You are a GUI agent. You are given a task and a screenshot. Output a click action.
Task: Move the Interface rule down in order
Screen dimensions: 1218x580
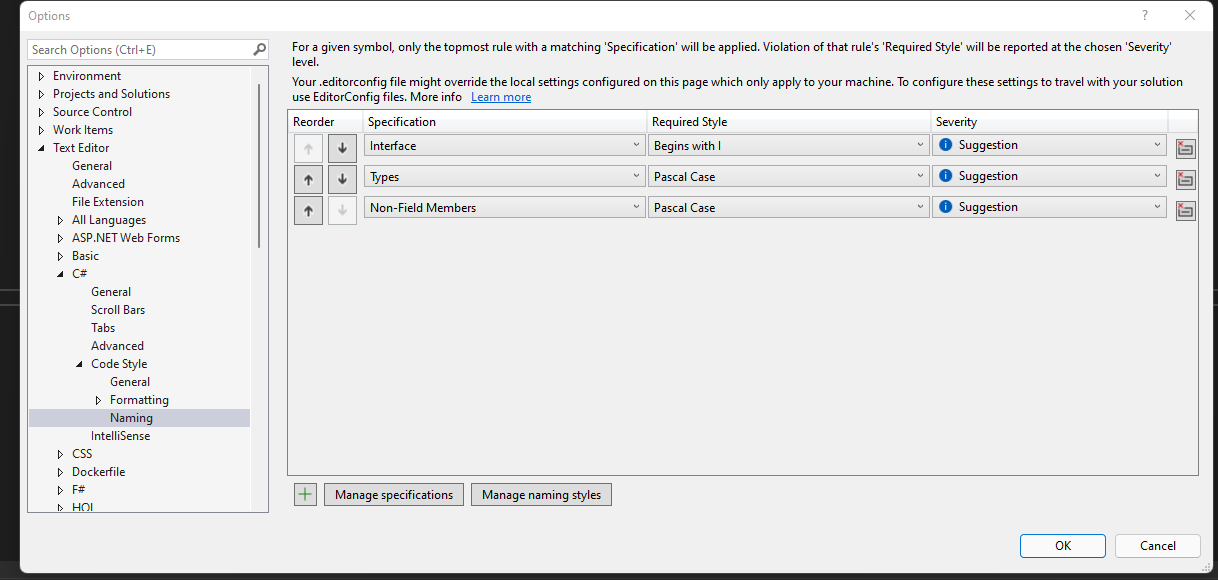tap(342, 148)
